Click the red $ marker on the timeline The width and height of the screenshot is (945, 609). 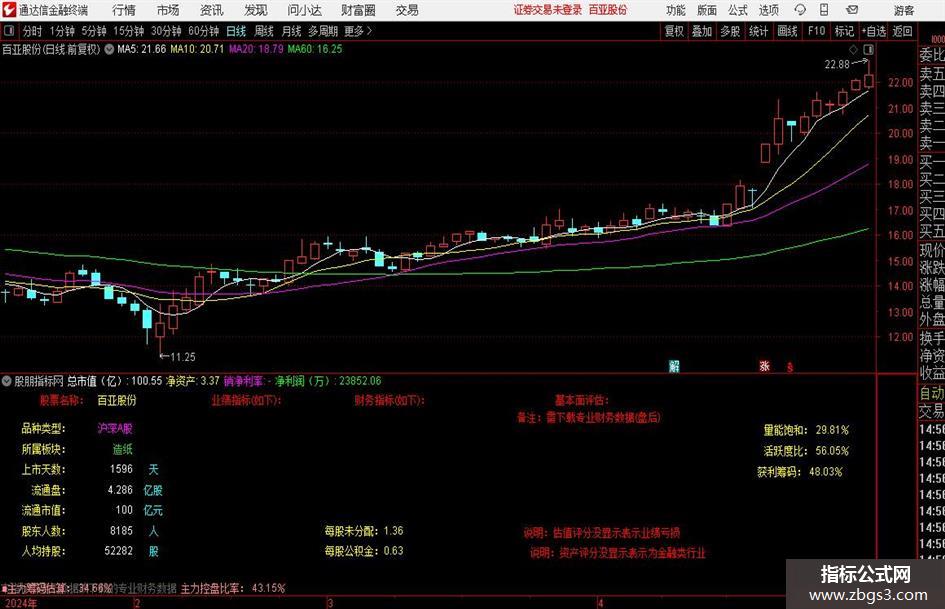[790, 367]
